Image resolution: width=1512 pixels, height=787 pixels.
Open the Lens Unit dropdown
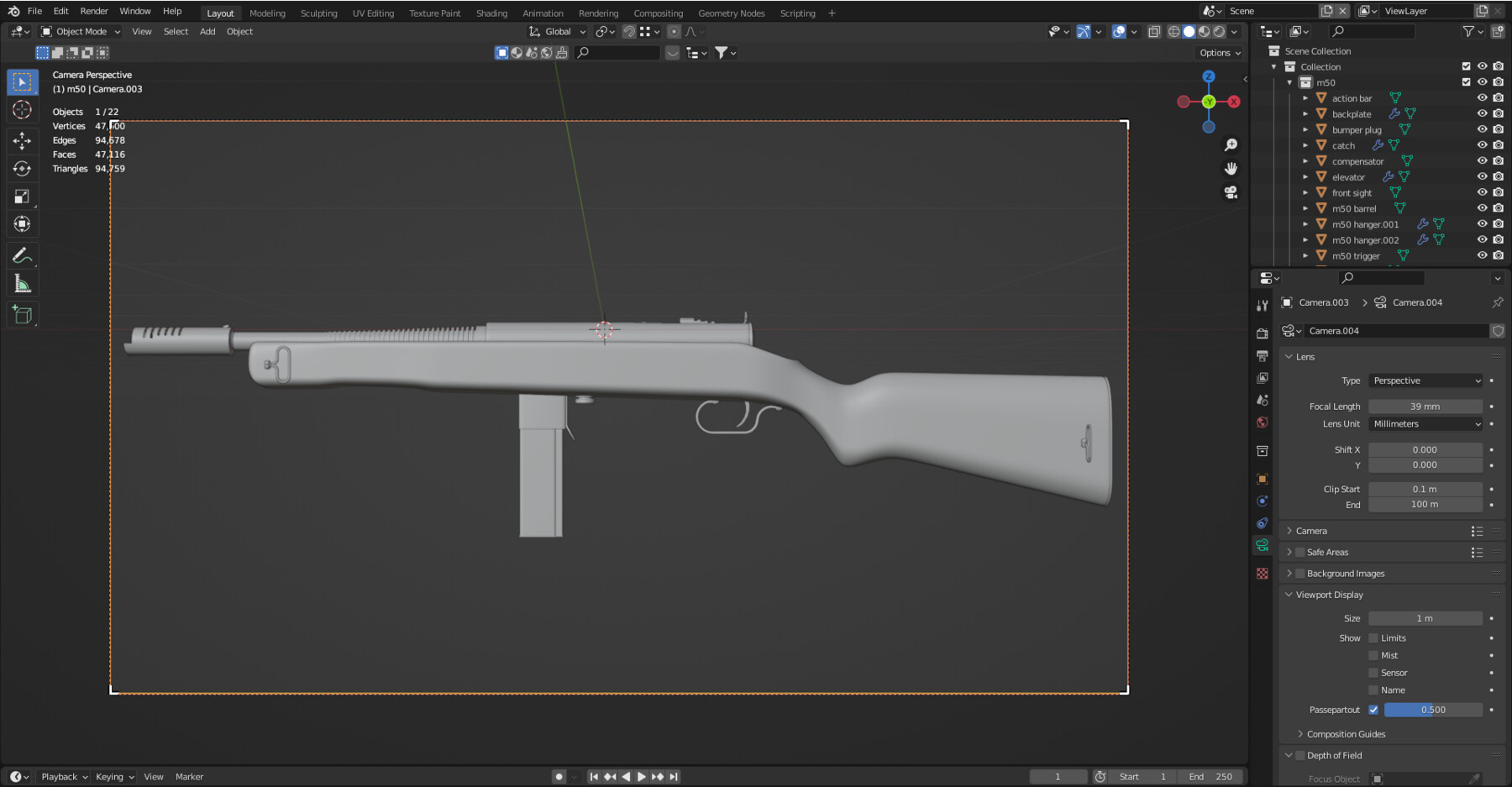coord(1425,423)
